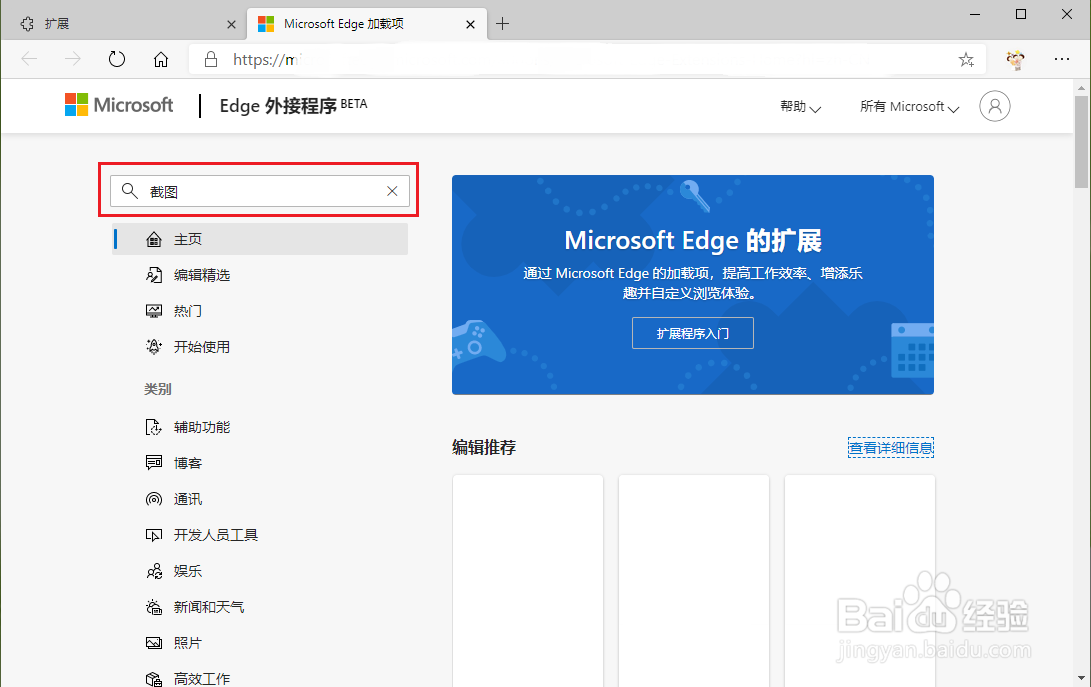Open the account sign-in circle icon
1091x687 pixels.
[x=995, y=106]
